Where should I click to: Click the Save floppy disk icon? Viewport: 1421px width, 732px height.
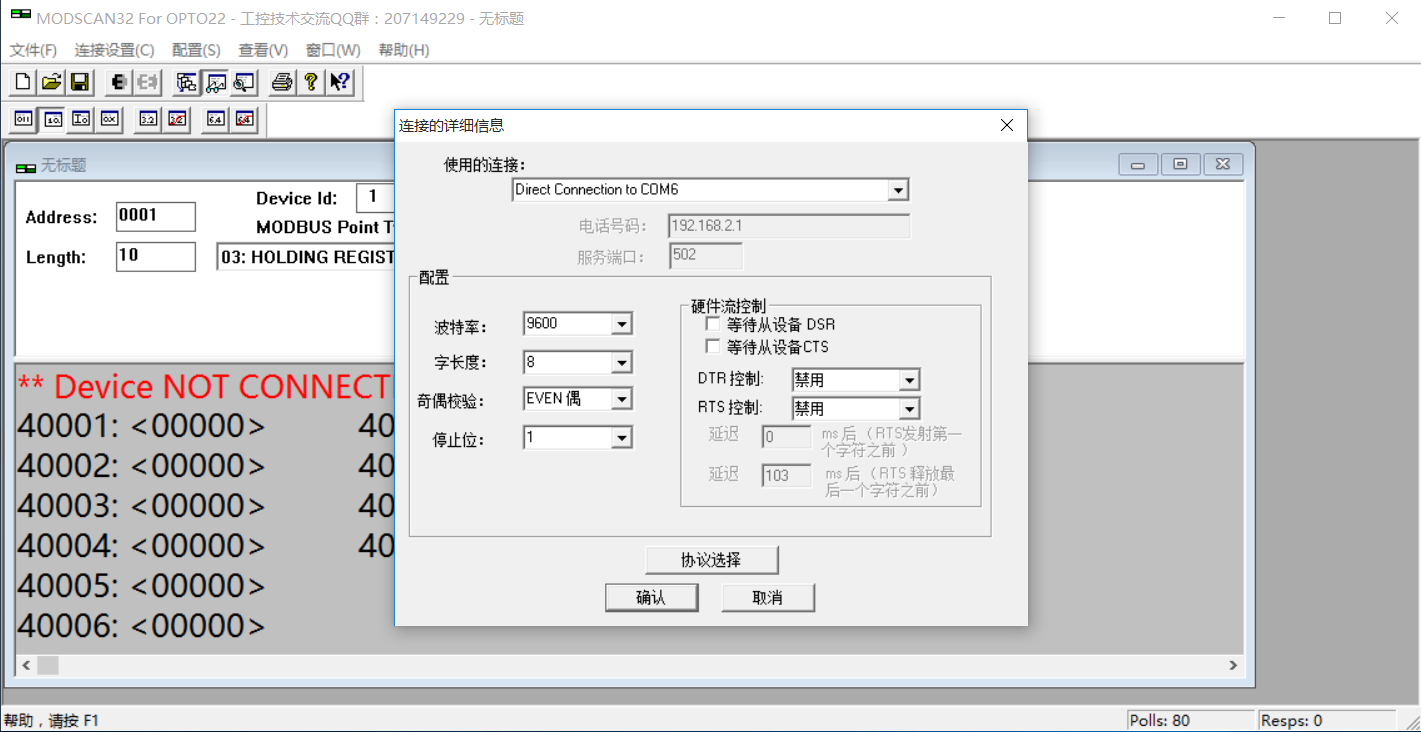(80, 82)
